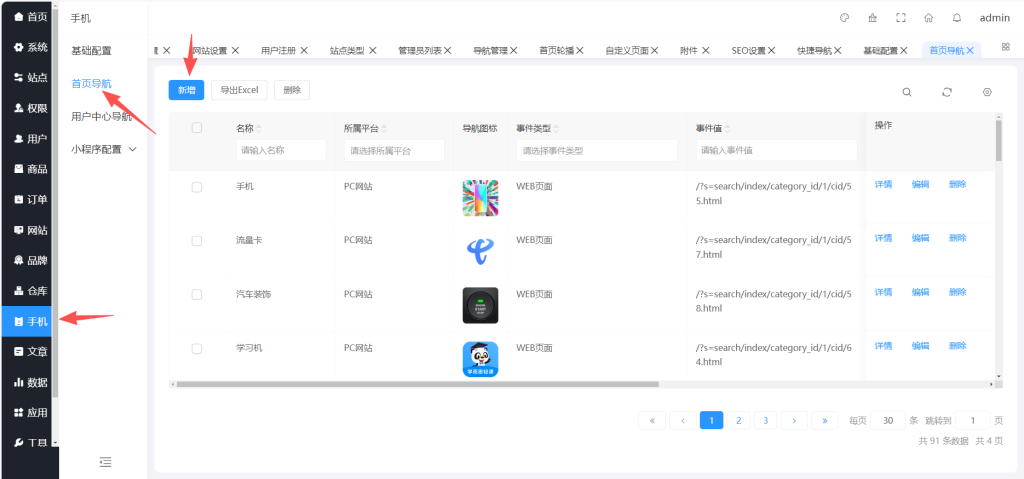The height and width of the screenshot is (479, 1024).
Task: Open the tab grid menu icon
Action: coord(1006,47)
